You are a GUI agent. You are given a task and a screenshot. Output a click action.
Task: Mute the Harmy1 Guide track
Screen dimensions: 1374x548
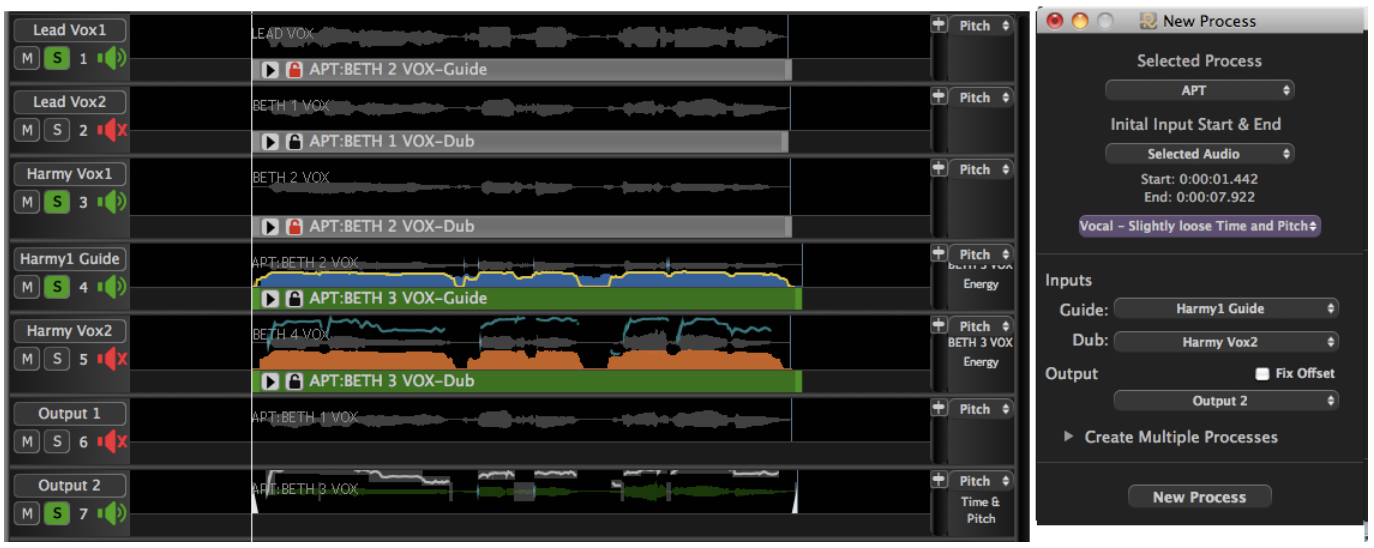pyautogui.click(x=27, y=287)
